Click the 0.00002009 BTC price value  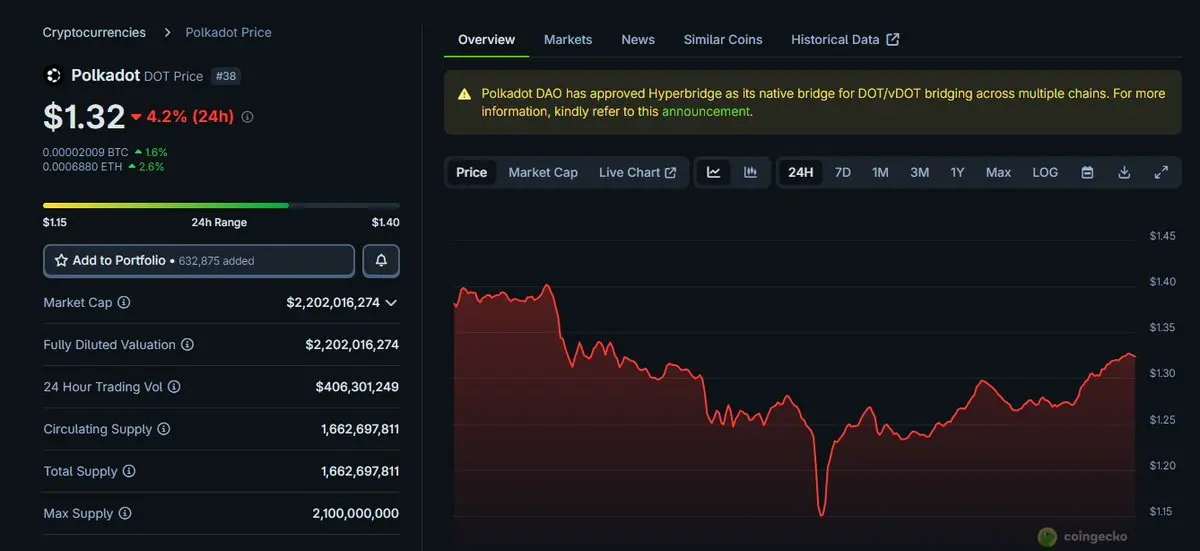click(x=85, y=152)
